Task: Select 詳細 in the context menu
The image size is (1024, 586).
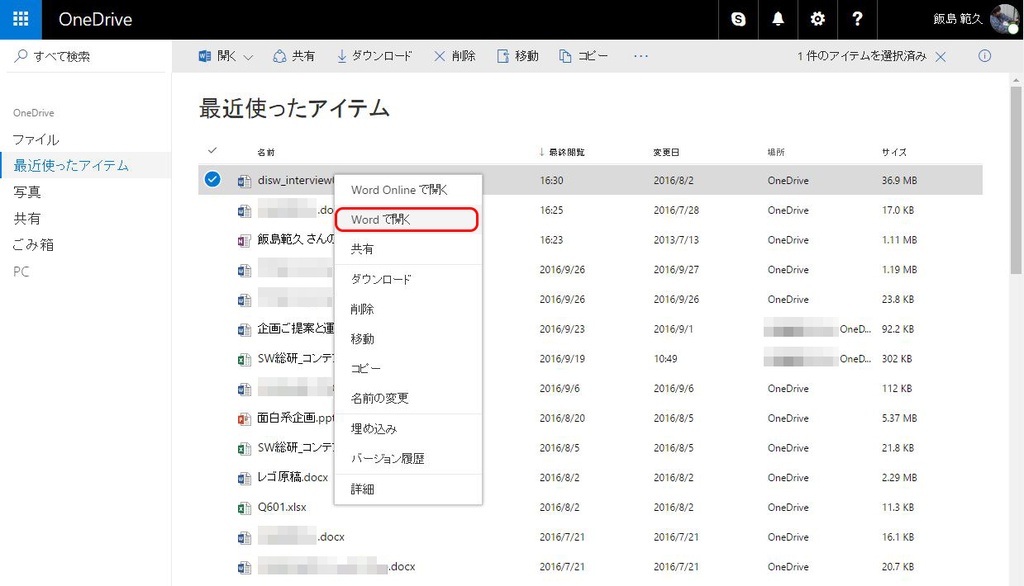Action: (x=408, y=489)
